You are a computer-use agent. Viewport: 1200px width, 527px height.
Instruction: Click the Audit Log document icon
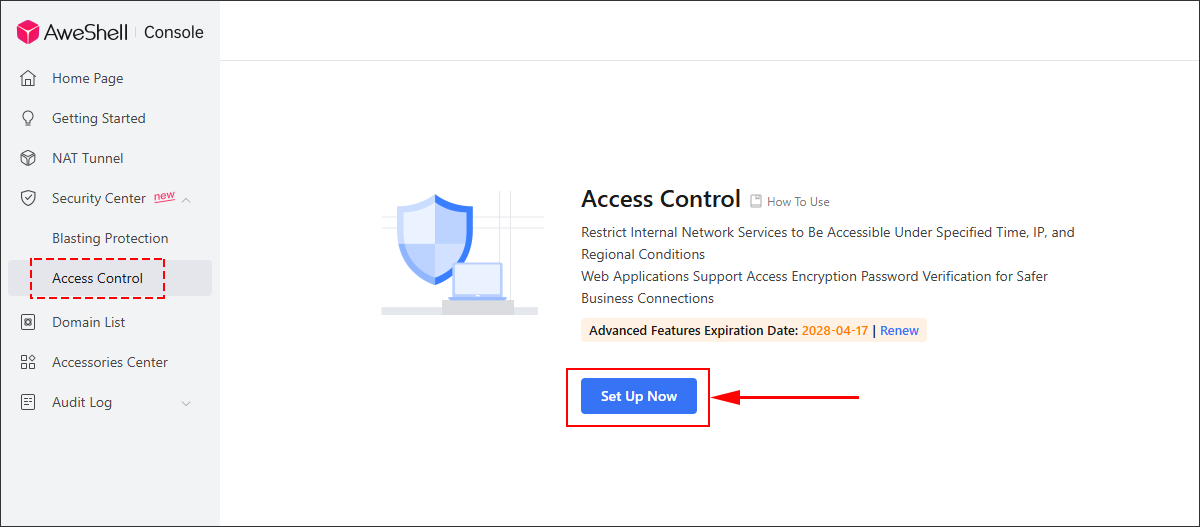(28, 402)
